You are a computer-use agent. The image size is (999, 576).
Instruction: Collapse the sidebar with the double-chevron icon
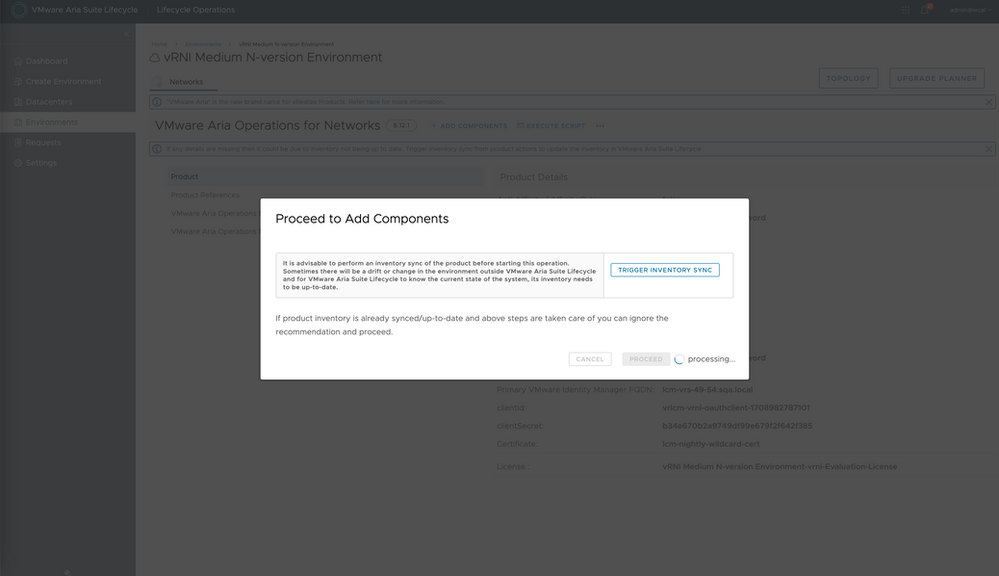pyautogui.click(x=126, y=33)
